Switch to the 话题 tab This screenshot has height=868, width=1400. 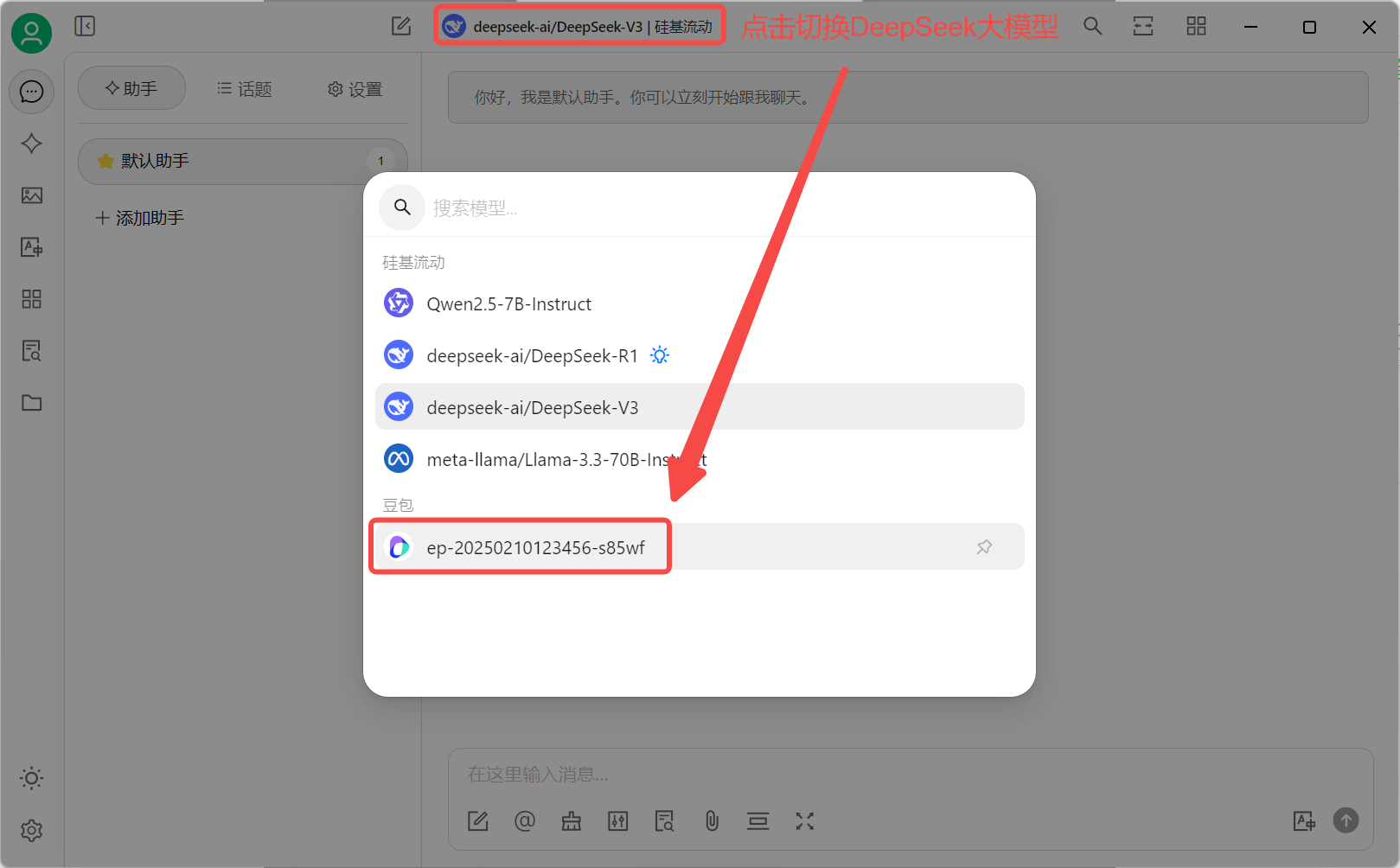(245, 89)
